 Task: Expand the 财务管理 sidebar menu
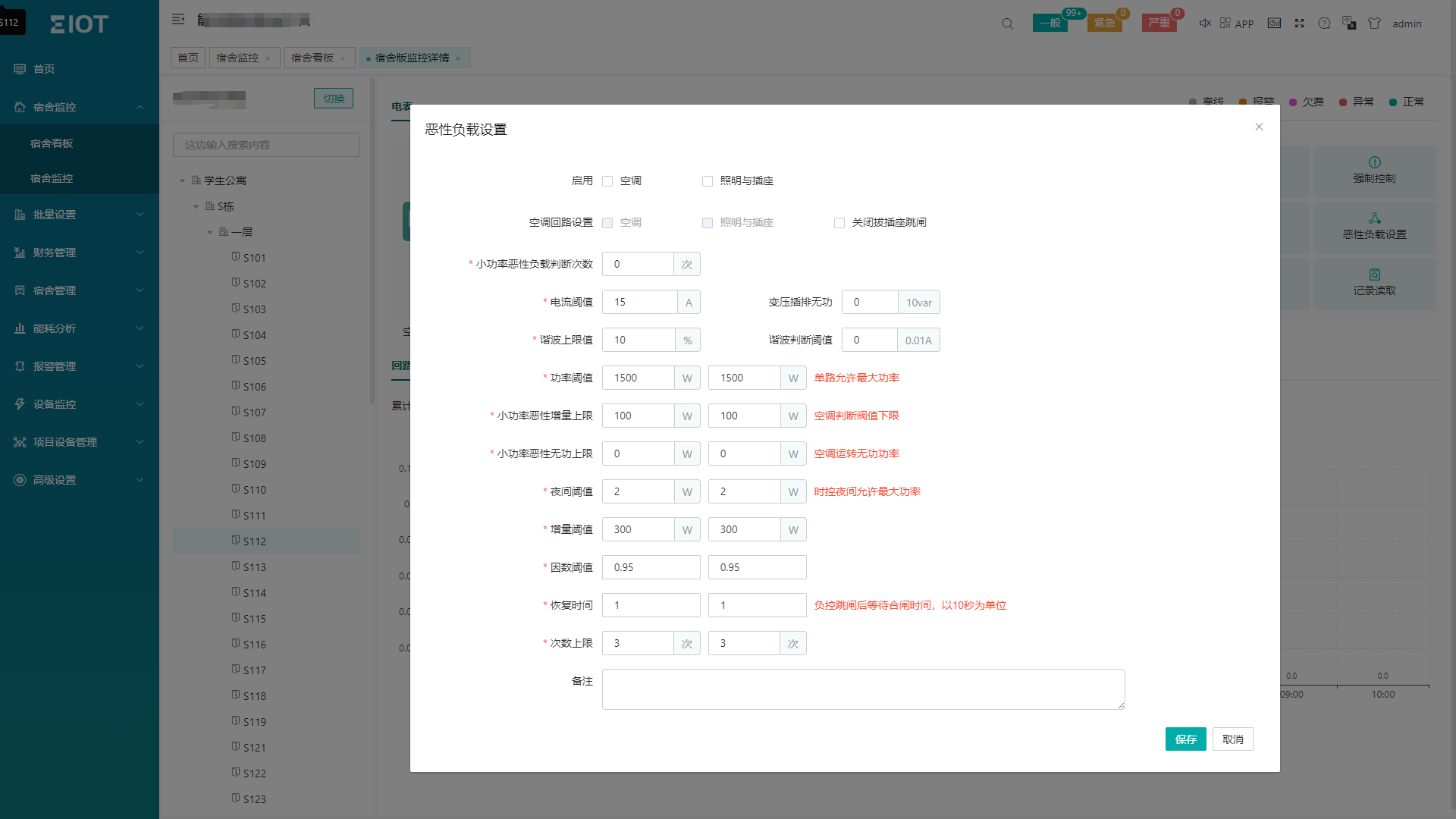tap(79, 253)
